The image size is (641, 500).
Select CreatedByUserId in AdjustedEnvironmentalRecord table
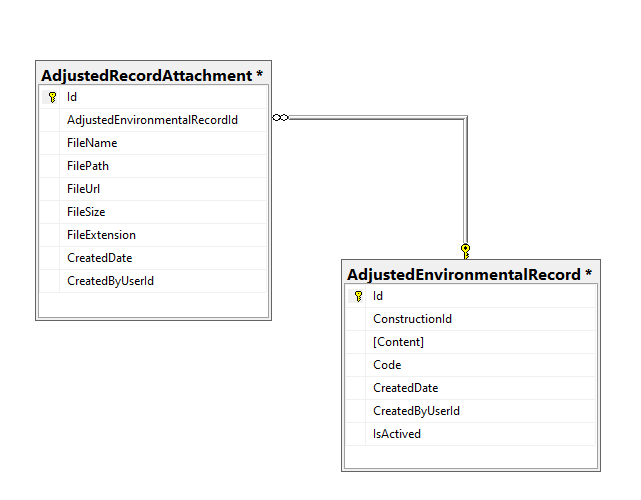coord(416,411)
